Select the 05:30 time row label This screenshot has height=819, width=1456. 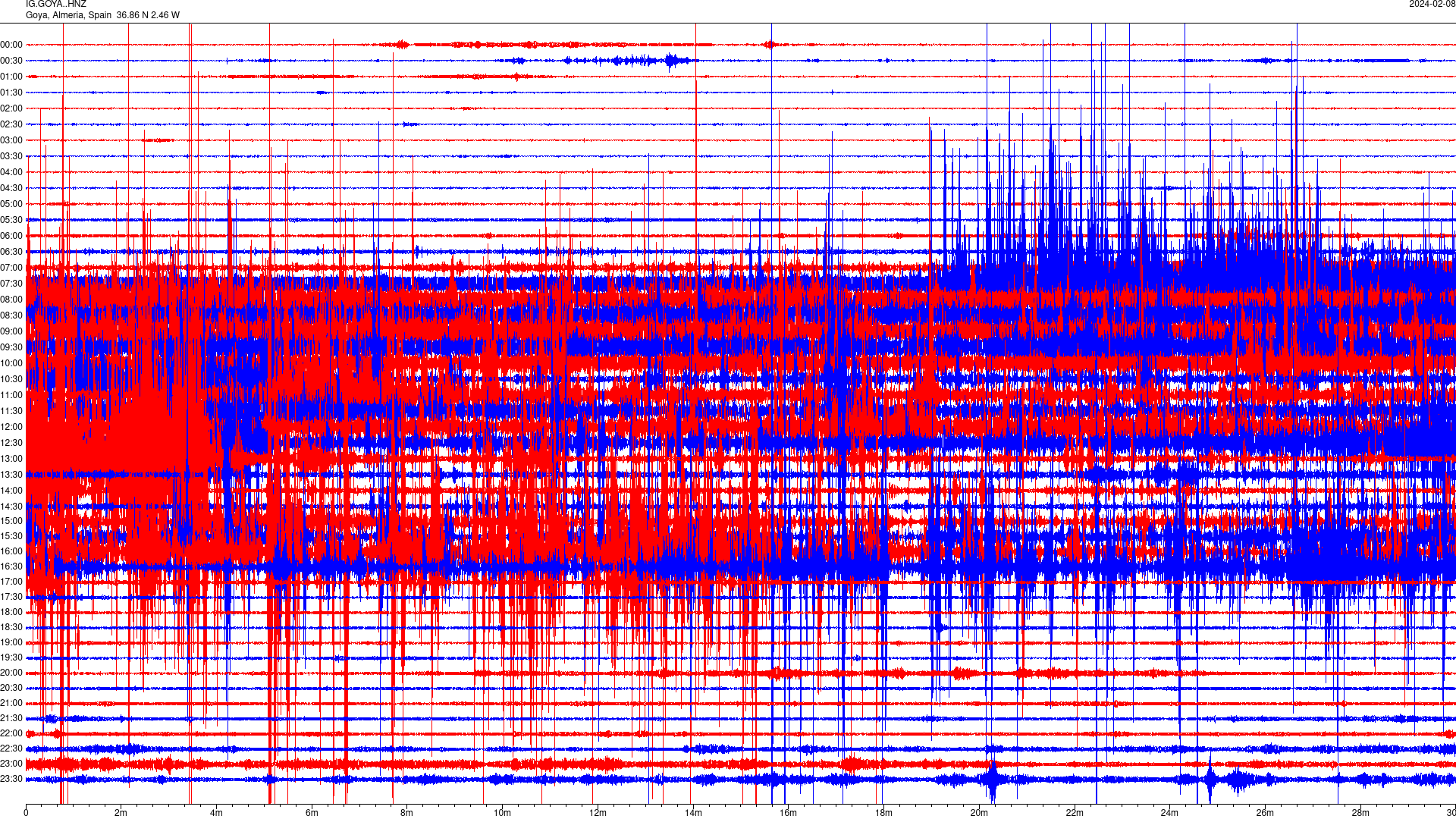coord(11,220)
